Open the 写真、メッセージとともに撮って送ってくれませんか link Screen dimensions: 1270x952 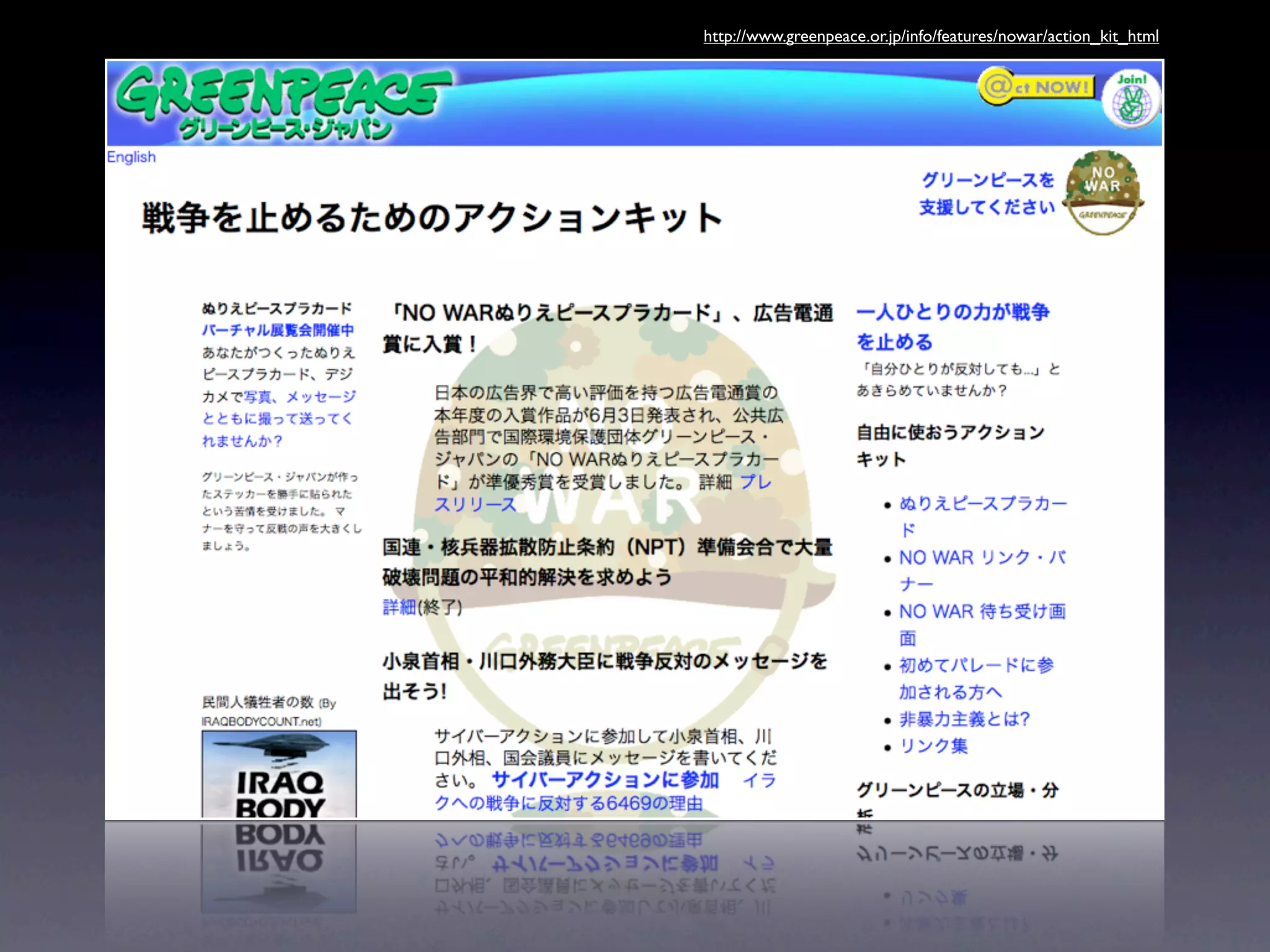coord(278,418)
